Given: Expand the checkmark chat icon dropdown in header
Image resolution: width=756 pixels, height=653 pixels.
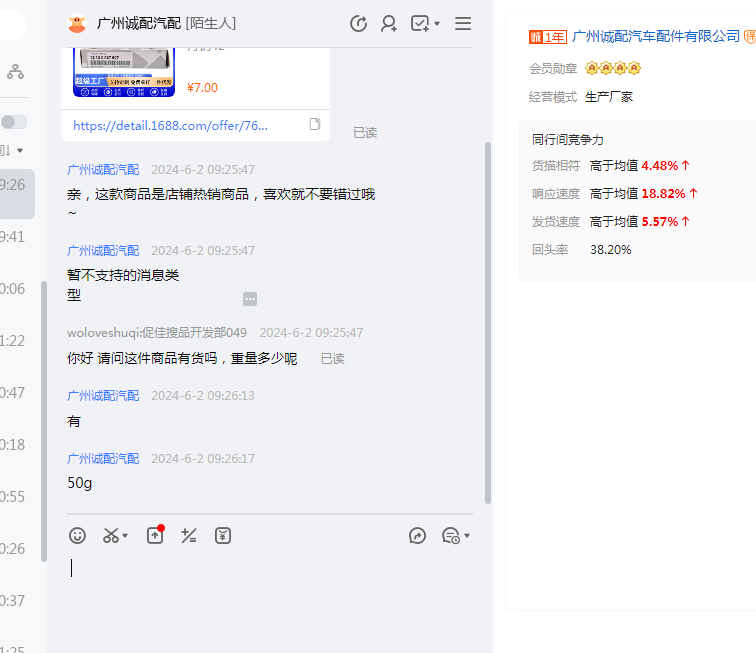Looking at the screenshot, I should coord(437,24).
